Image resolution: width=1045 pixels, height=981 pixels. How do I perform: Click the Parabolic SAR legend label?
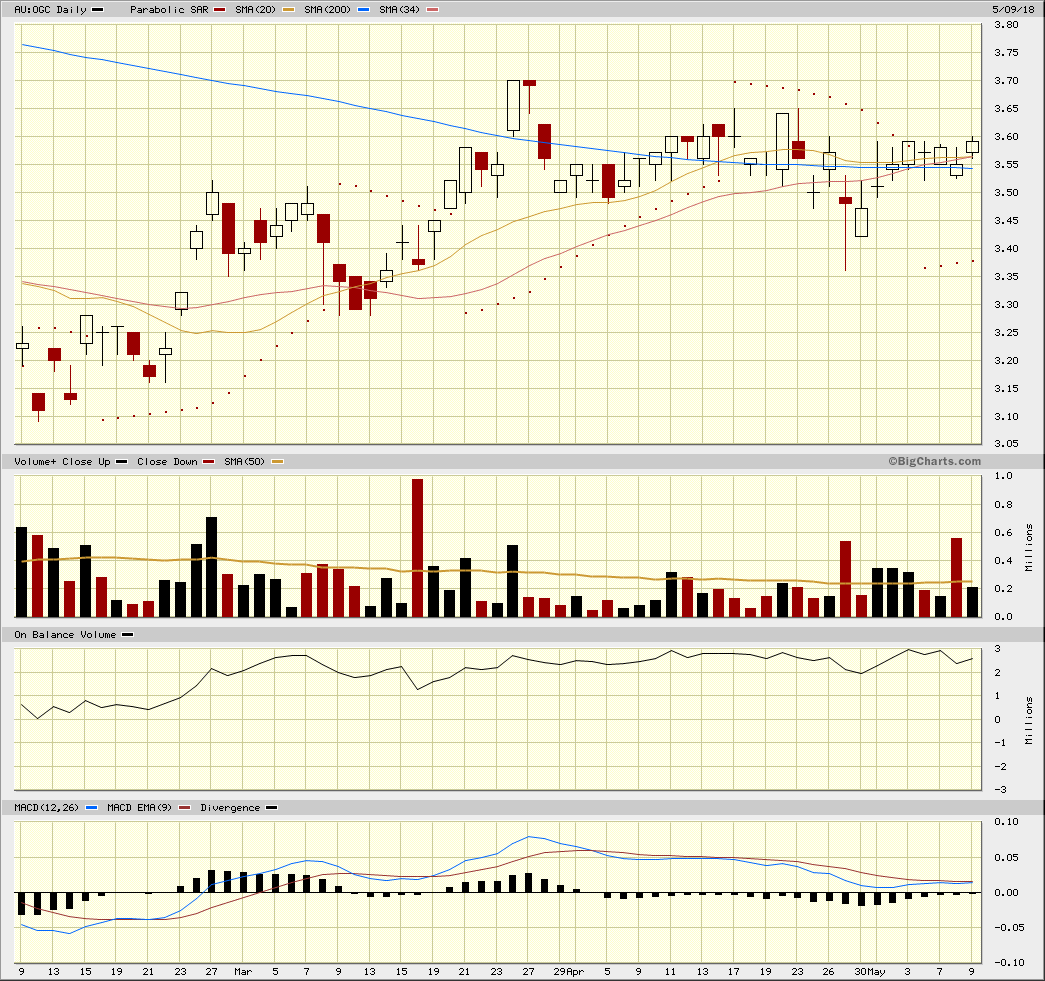(x=169, y=9)
